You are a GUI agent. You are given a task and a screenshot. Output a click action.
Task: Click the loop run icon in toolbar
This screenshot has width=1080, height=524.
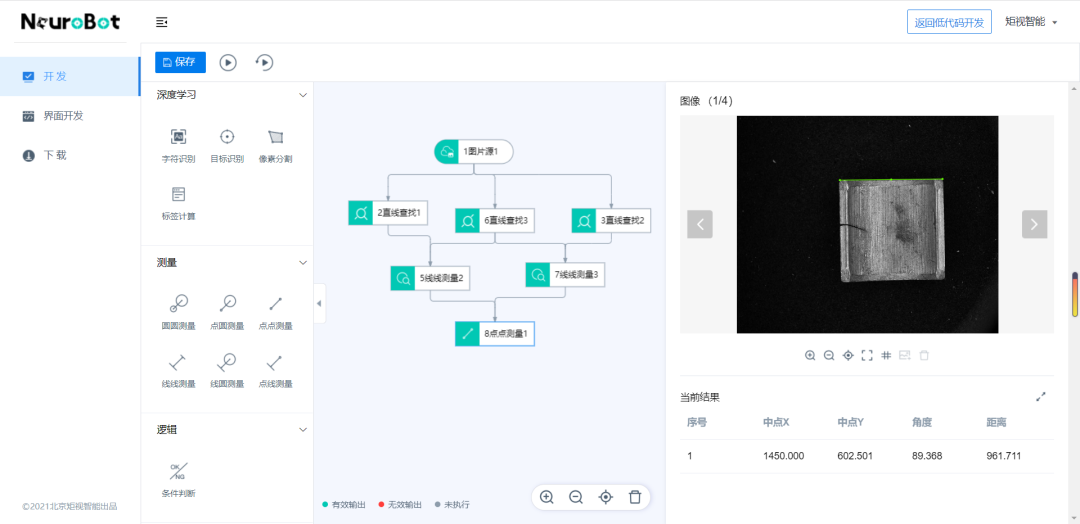point(265,62)
